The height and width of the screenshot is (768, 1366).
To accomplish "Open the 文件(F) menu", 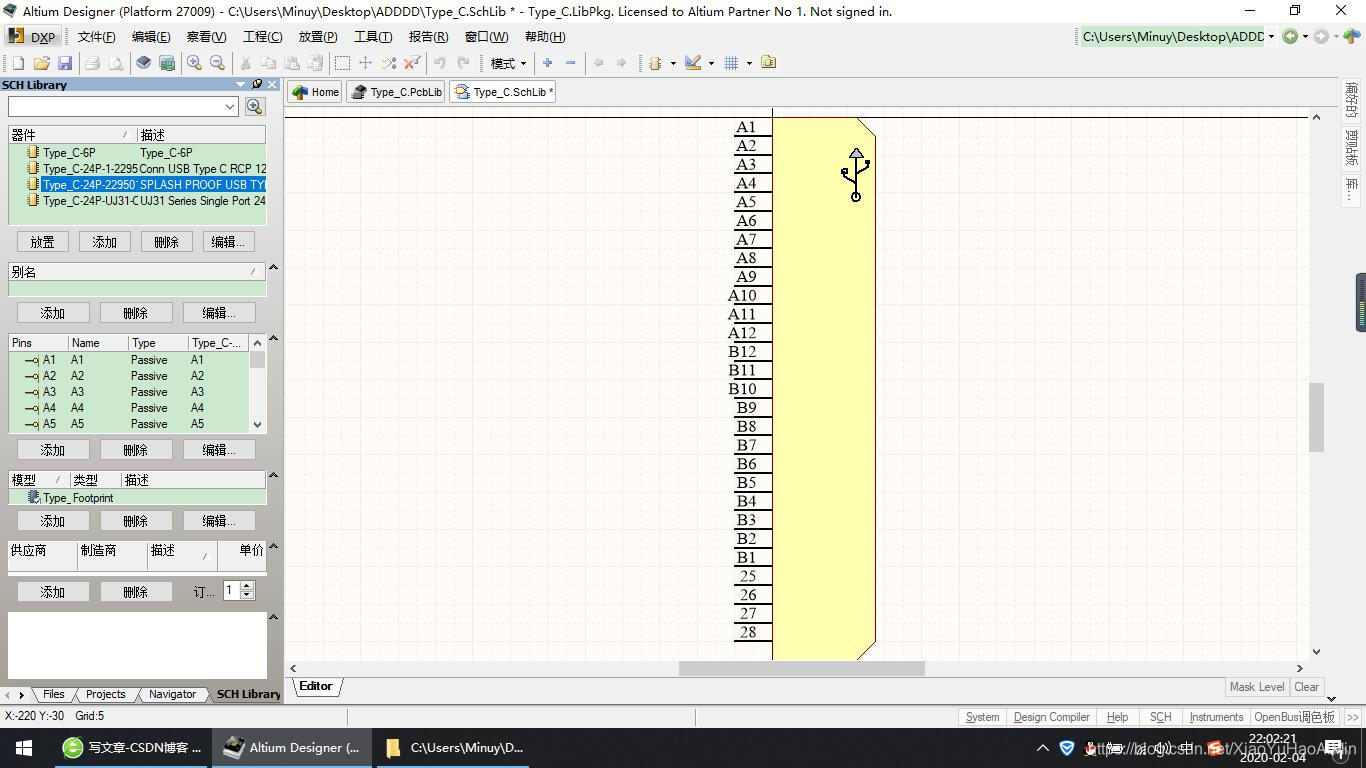I will click(x=96, y=37).
